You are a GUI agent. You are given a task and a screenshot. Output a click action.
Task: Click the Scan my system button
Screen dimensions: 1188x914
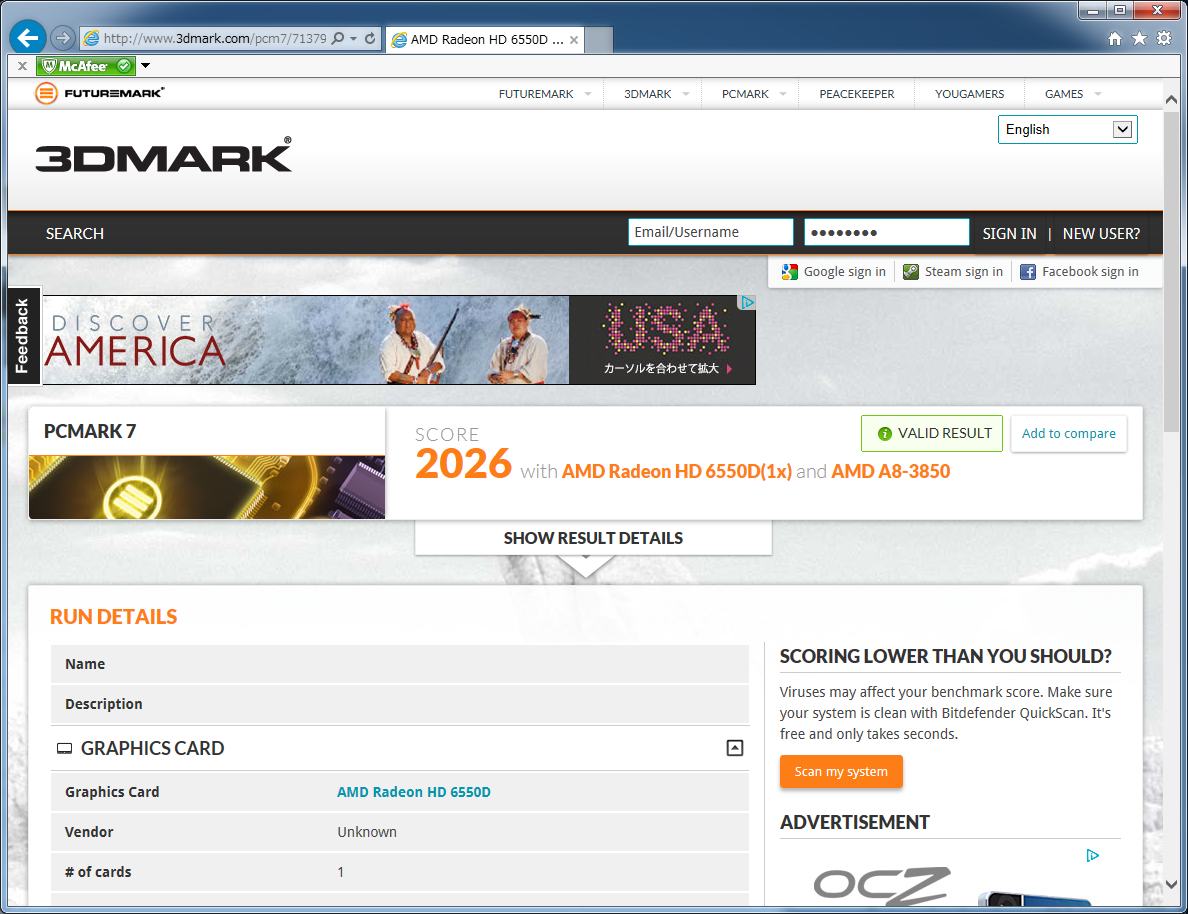click(841, 772)
